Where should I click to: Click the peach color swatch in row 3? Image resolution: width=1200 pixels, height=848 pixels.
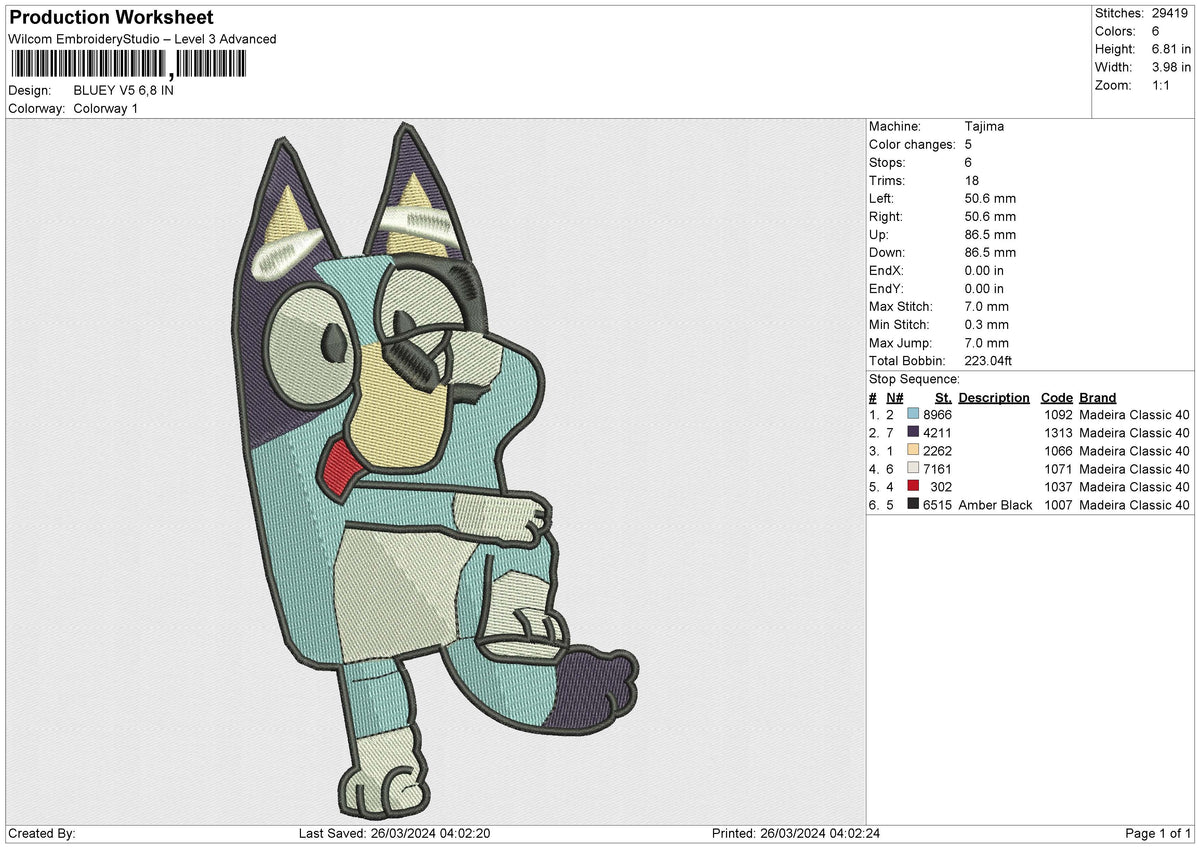click(914, 451)
